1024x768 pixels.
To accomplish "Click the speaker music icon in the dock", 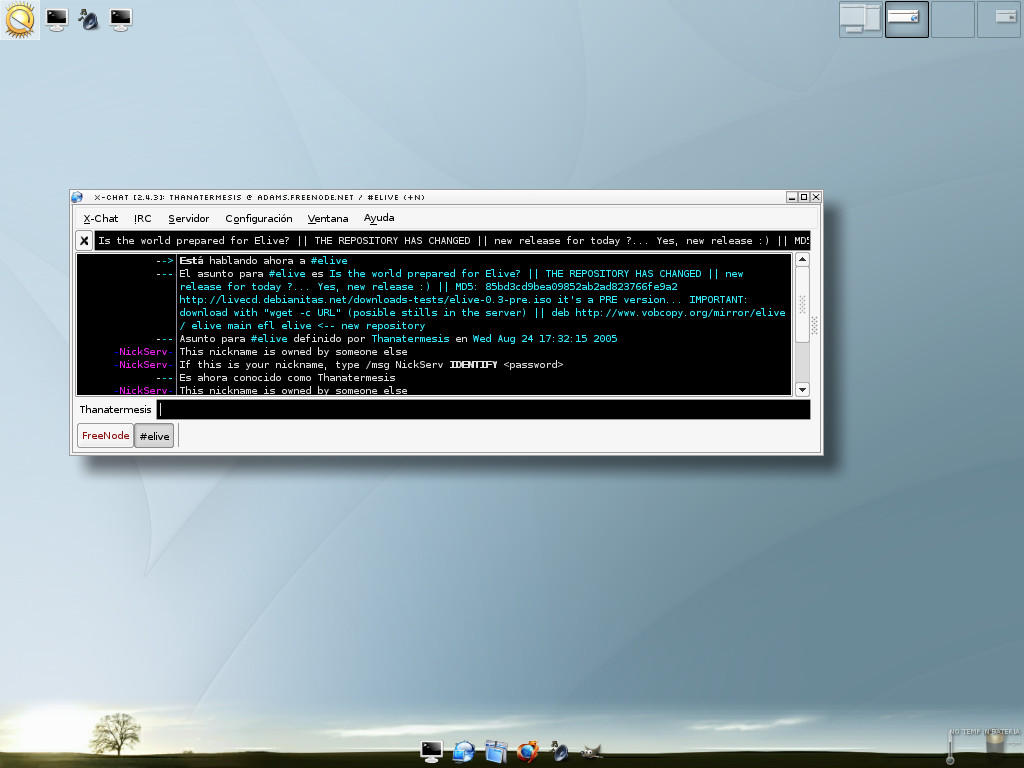I will coord(559,750).
